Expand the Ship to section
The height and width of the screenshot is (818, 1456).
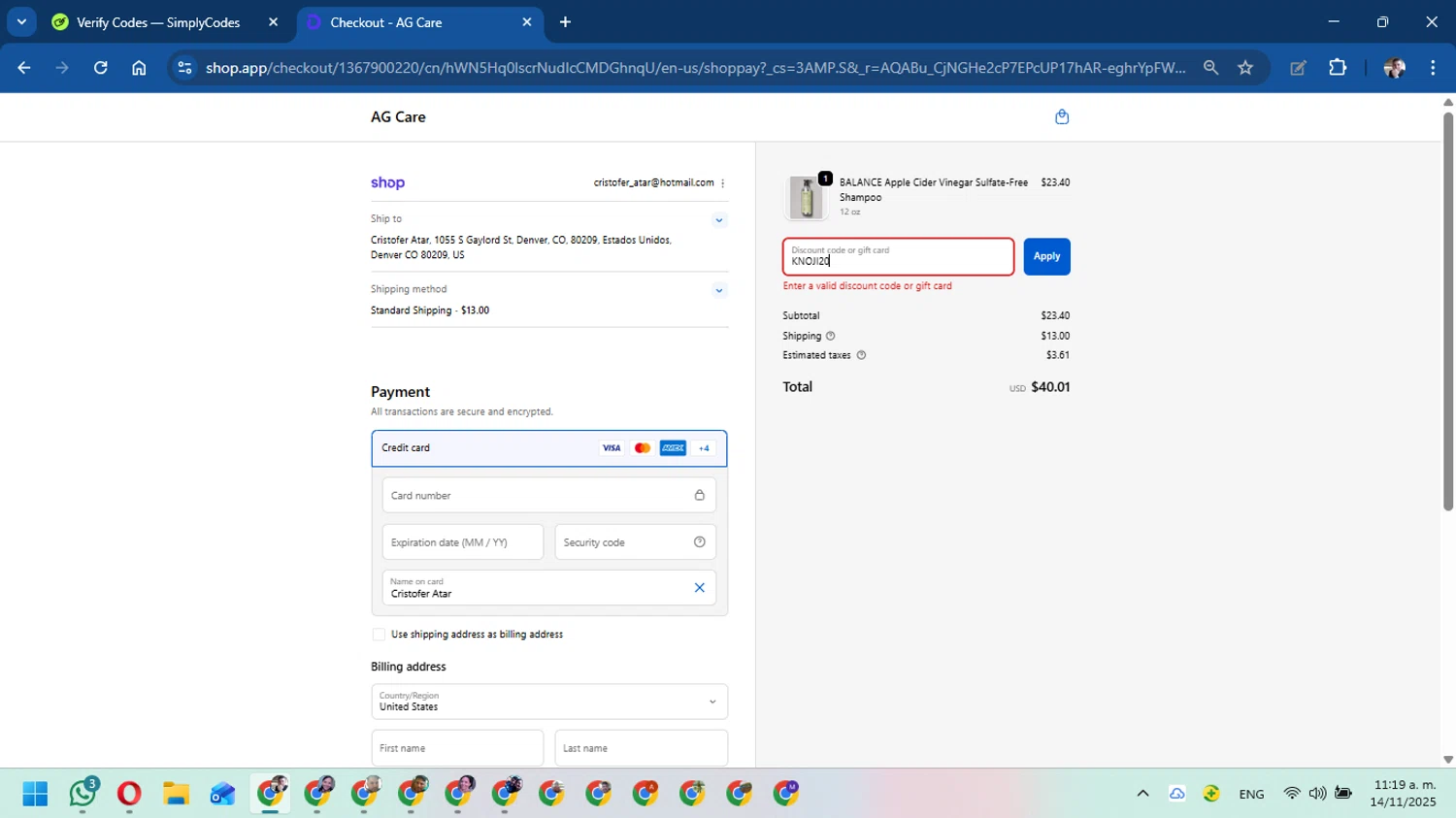719,220
